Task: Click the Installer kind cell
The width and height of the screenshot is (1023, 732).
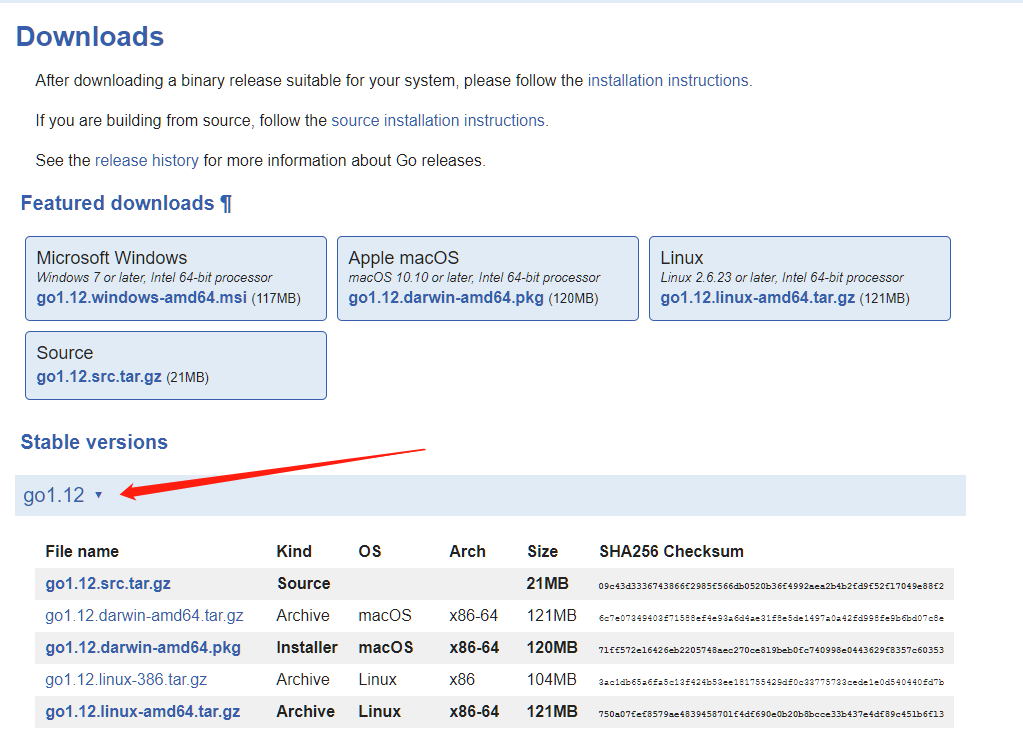Action: point(307,648)
